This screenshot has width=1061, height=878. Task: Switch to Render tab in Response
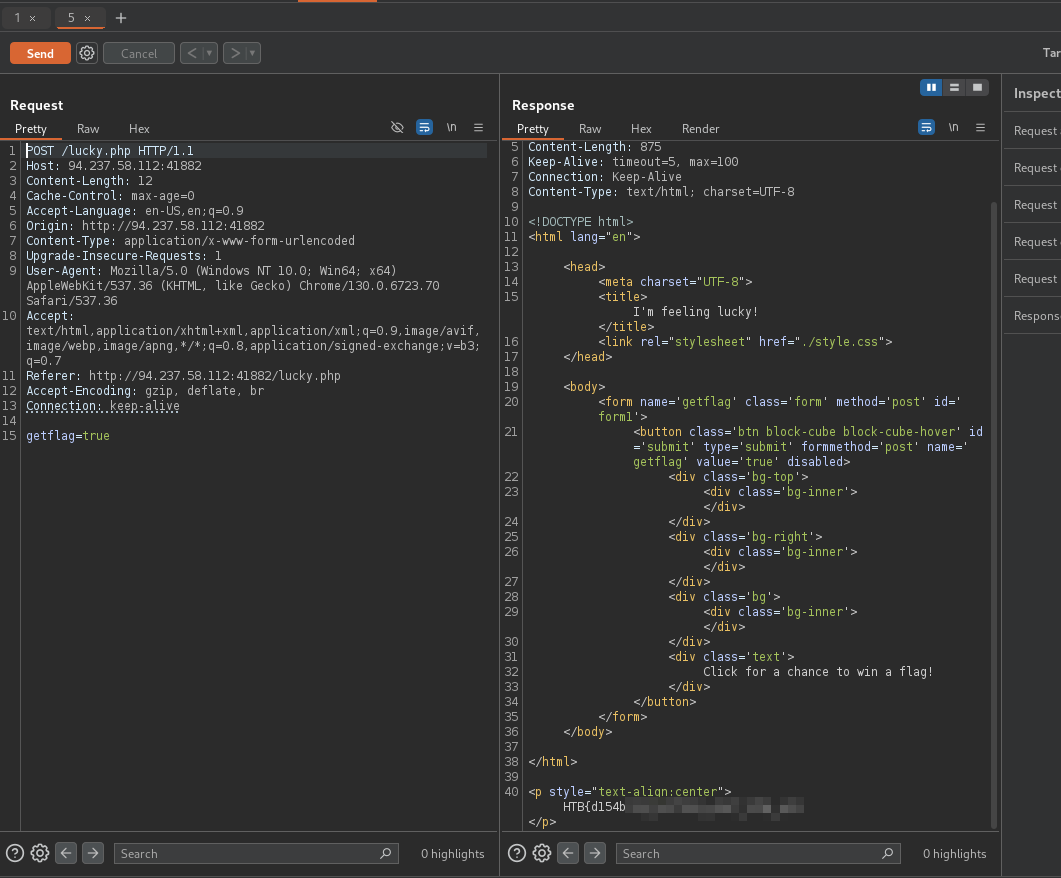pyautogui.click(x=700, y=129)
